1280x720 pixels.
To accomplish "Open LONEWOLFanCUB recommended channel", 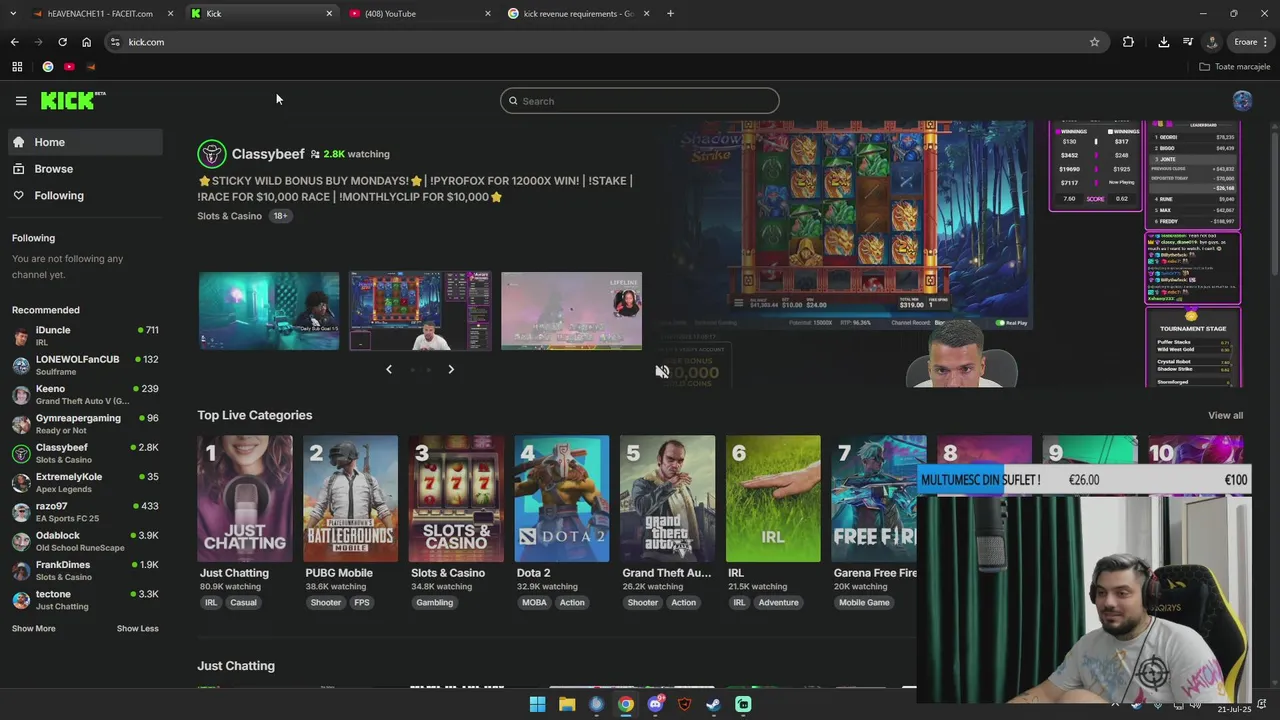I will point(85,365).
